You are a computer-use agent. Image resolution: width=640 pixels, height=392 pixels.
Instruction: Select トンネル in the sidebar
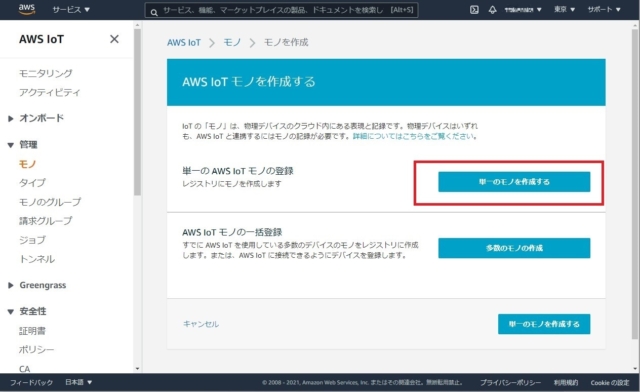coord(37,259)
